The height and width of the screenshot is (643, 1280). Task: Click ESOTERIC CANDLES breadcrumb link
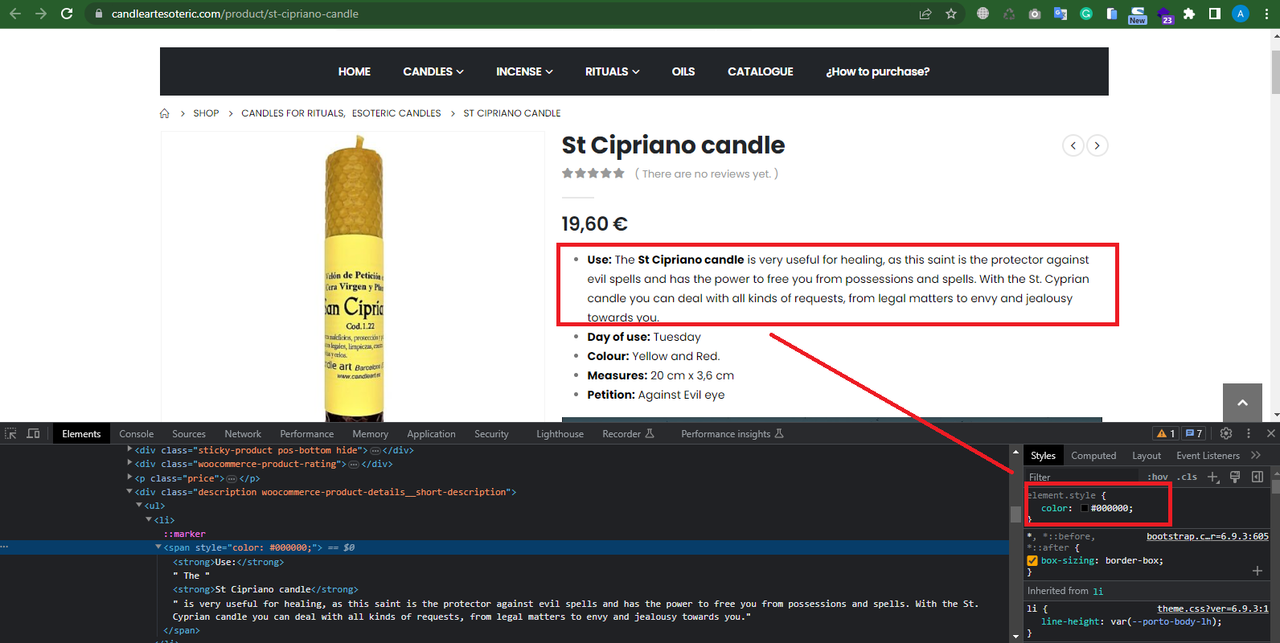tap(396, 113)
